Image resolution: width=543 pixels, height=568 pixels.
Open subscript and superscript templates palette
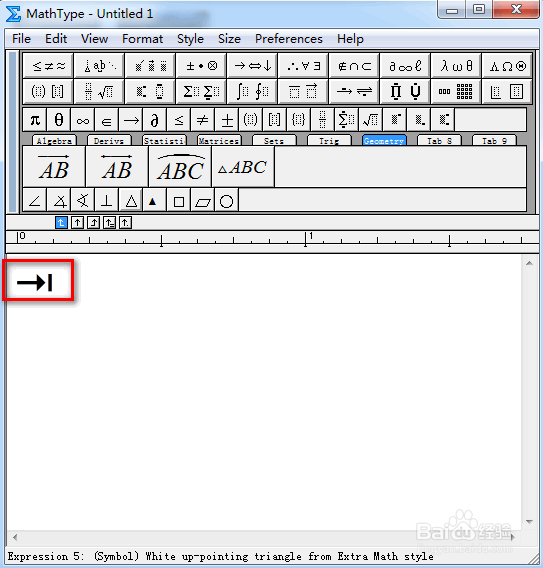150,91
